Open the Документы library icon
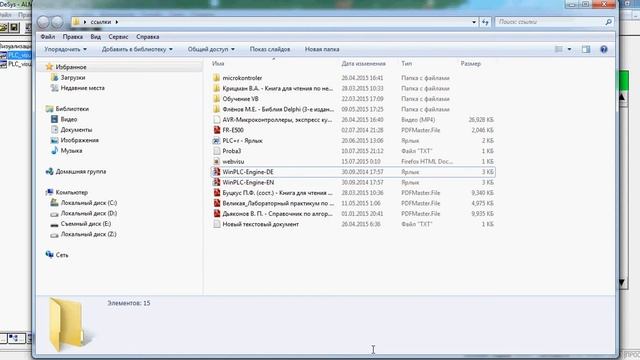Screen dimensions: 640x360 pos(54,129)
